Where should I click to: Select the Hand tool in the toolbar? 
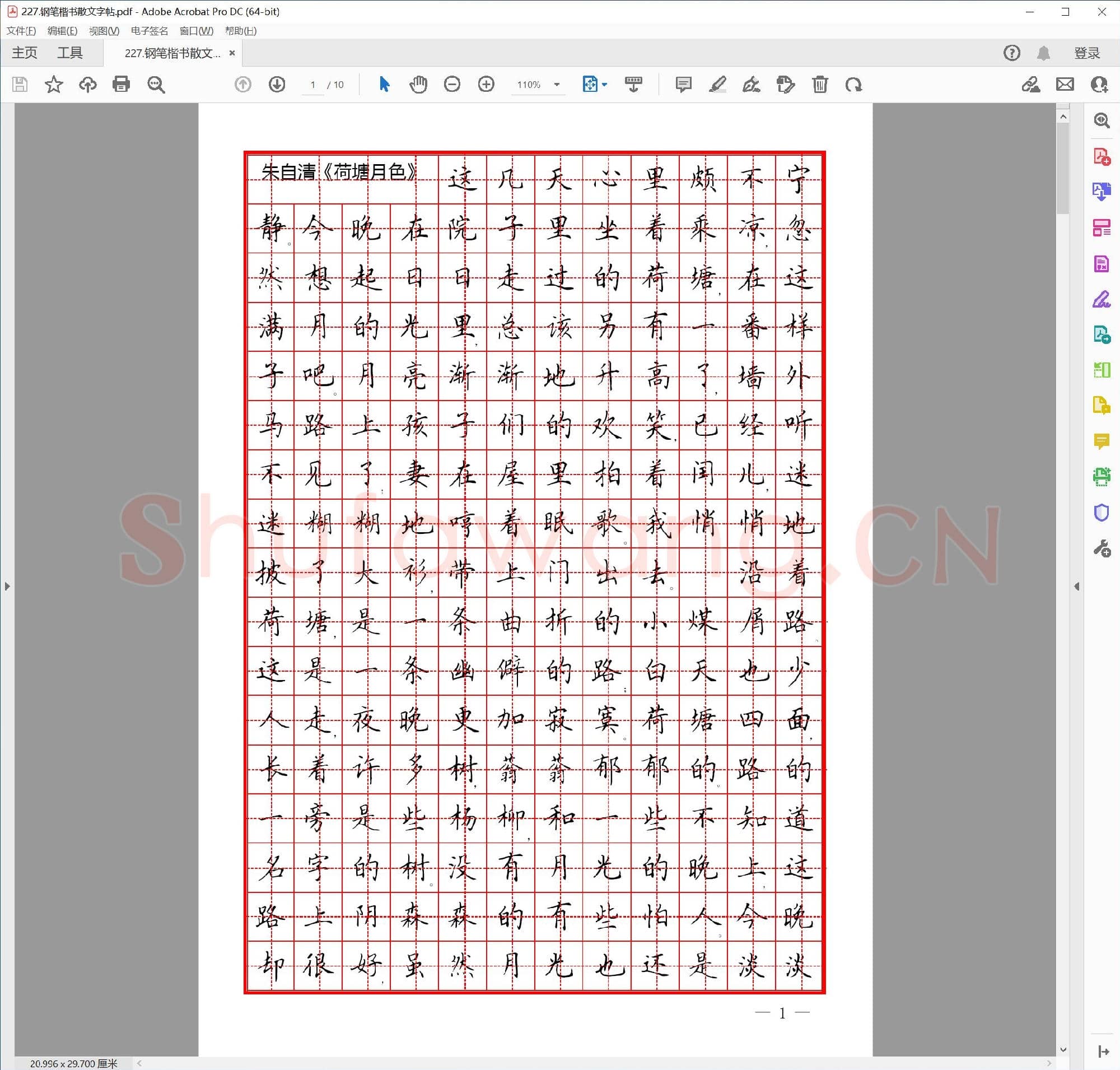(418, 85)
